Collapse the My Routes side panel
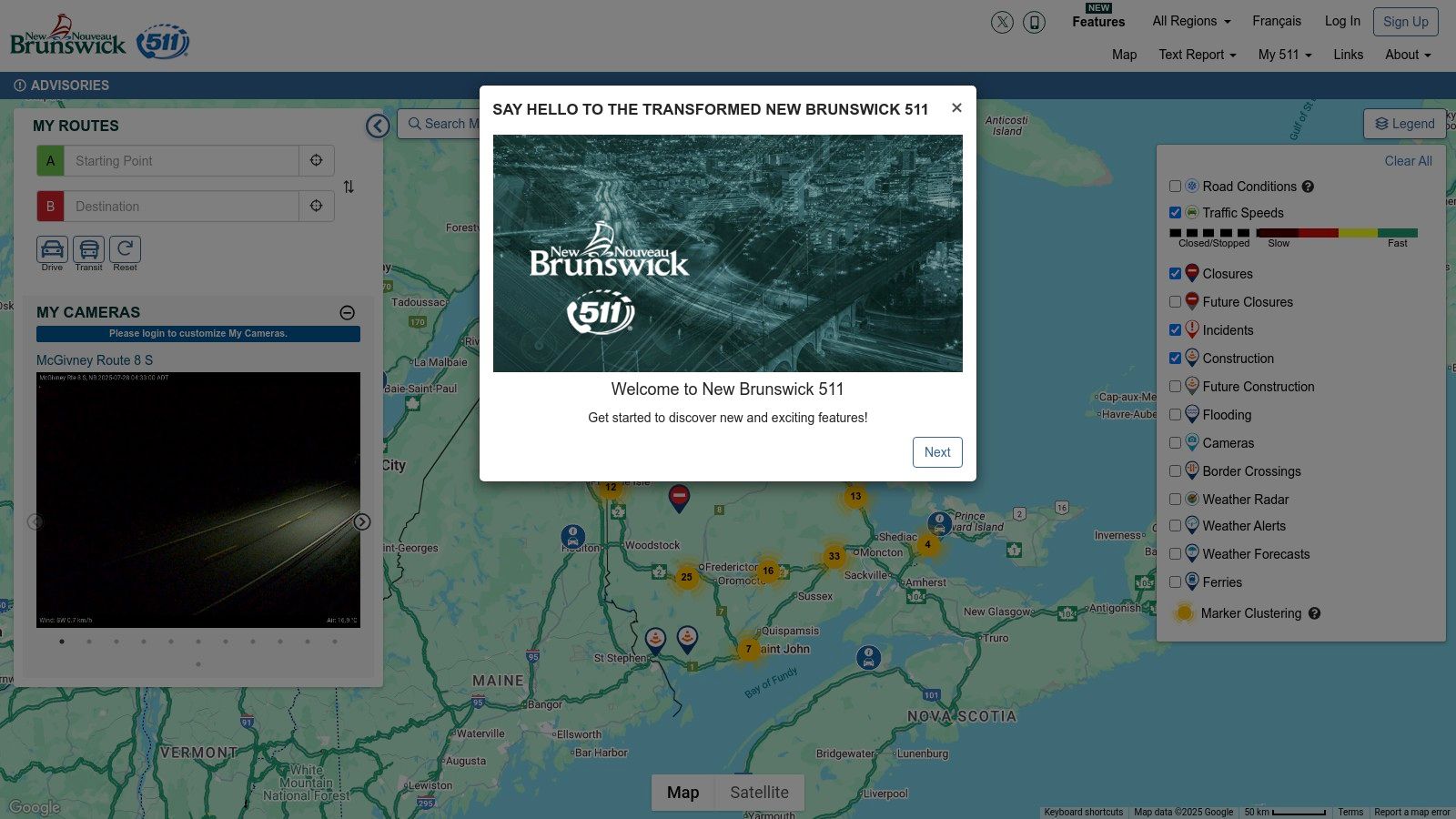1456x819 pixels. 378,126
